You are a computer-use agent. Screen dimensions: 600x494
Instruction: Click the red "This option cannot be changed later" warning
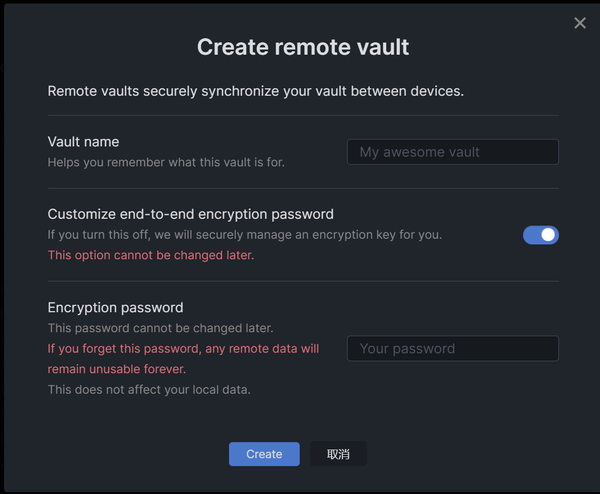[x=151, y=255]
